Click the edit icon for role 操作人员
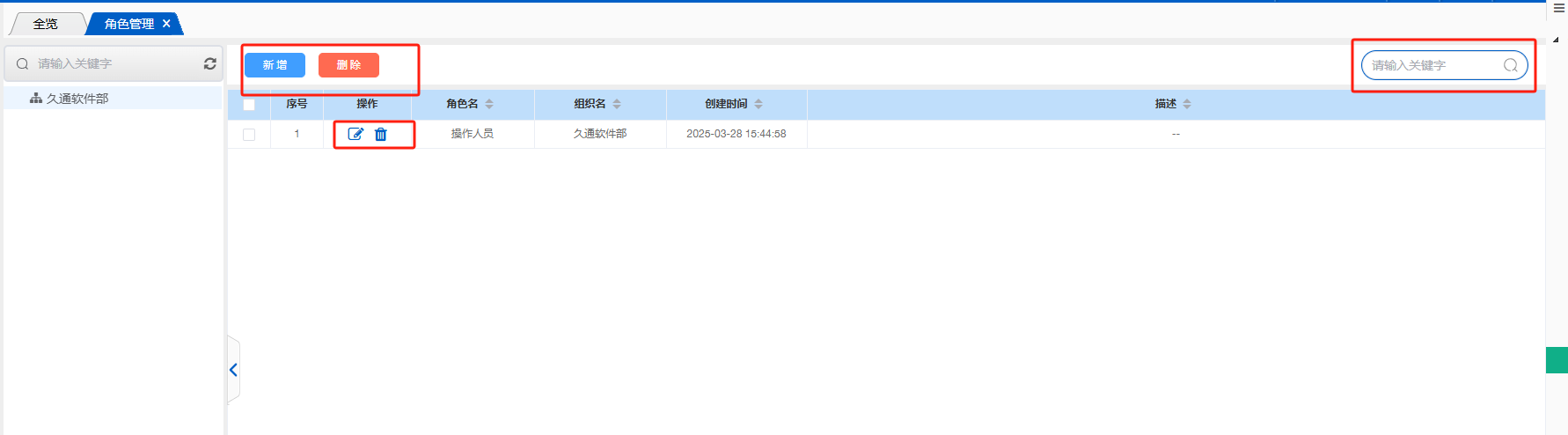Viewport: 1568px width, 435px height. pyautogui.click(x=355, y=134)
